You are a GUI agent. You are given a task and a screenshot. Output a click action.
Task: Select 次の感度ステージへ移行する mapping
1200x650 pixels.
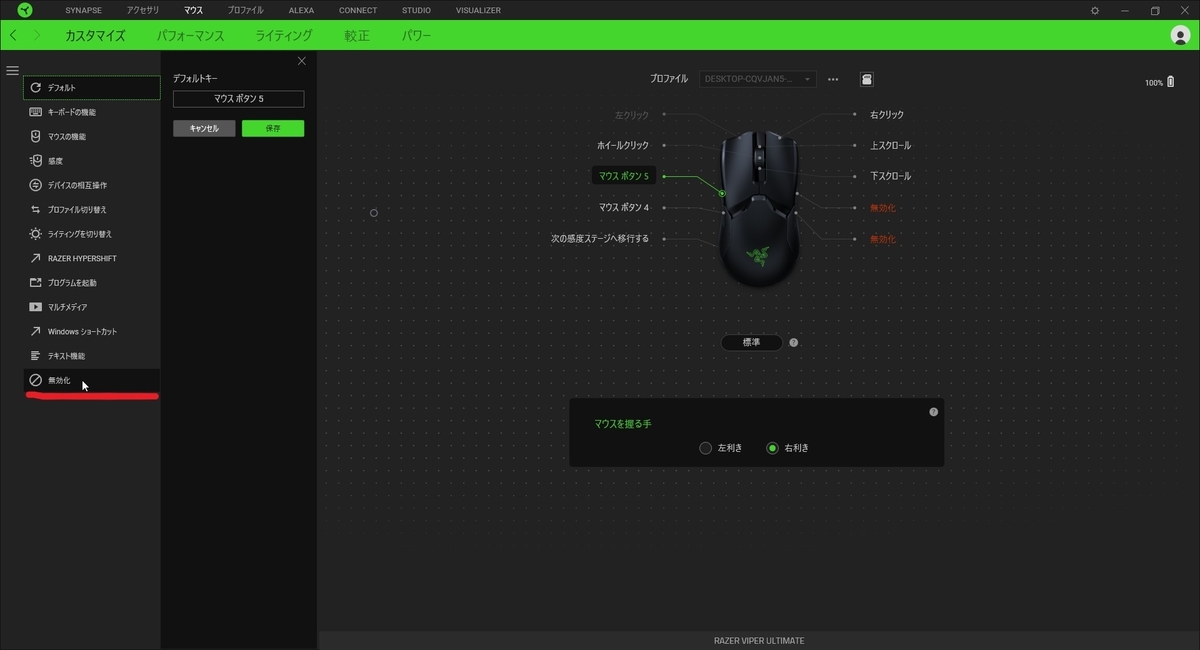(600, 239)
